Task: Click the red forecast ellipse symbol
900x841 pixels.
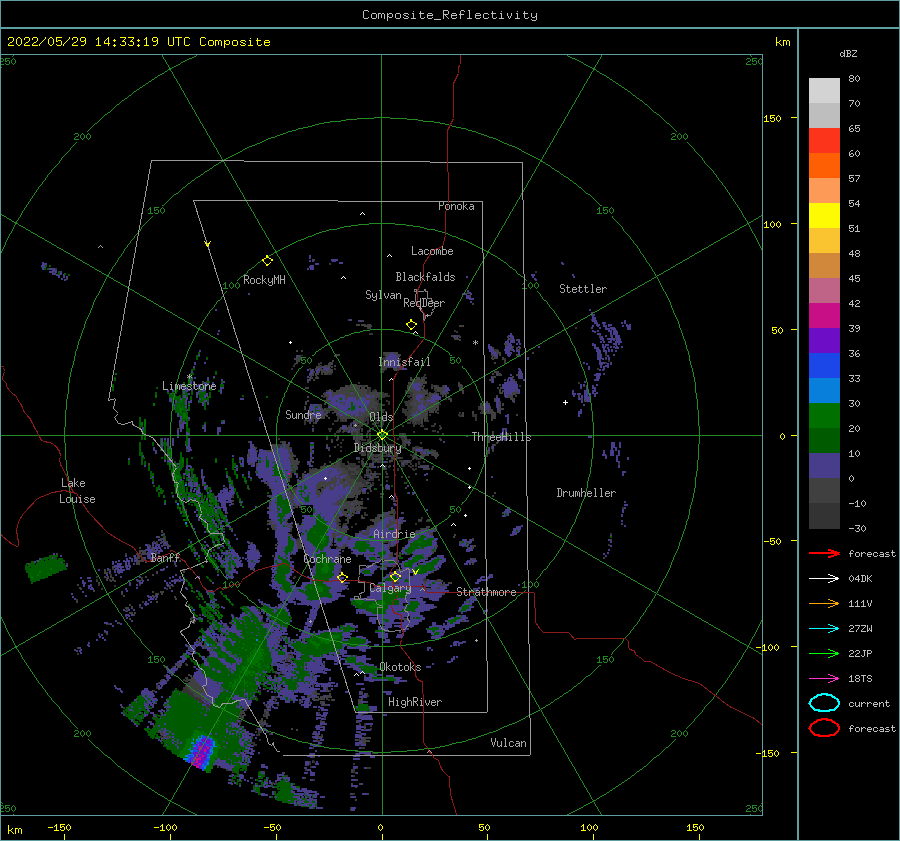Action: [x=824, y=728]
